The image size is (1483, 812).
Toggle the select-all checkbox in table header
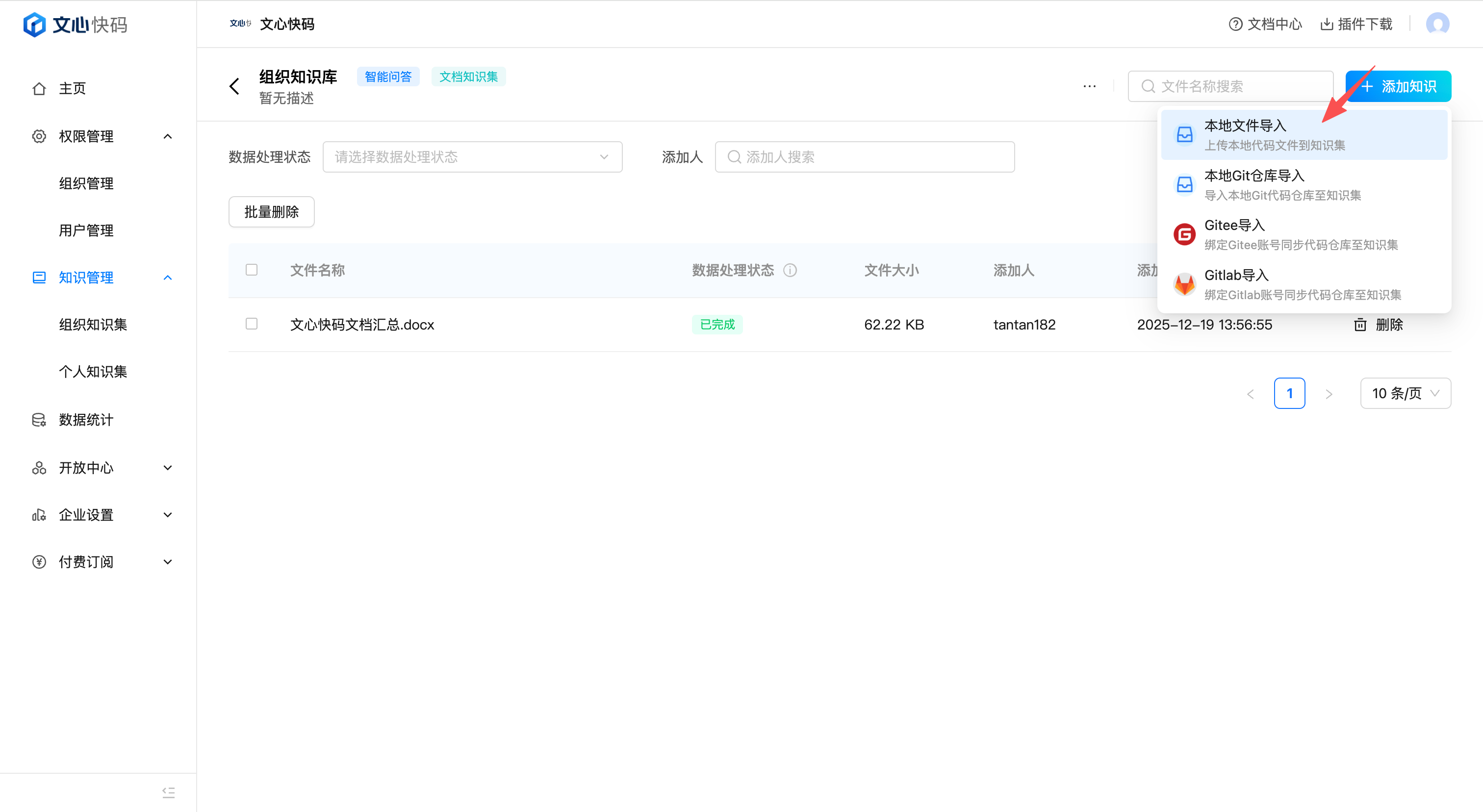click(252, 269)
